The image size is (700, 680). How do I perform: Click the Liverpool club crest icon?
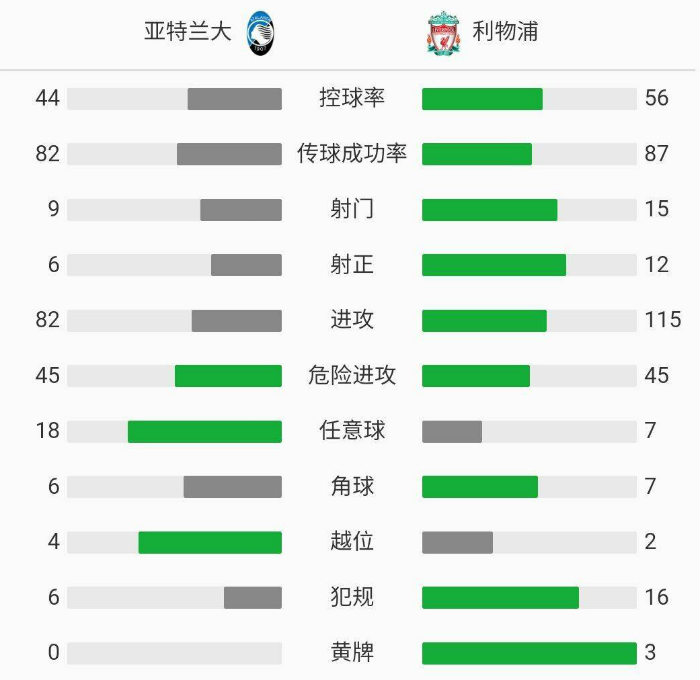click(x=443, y=33)
